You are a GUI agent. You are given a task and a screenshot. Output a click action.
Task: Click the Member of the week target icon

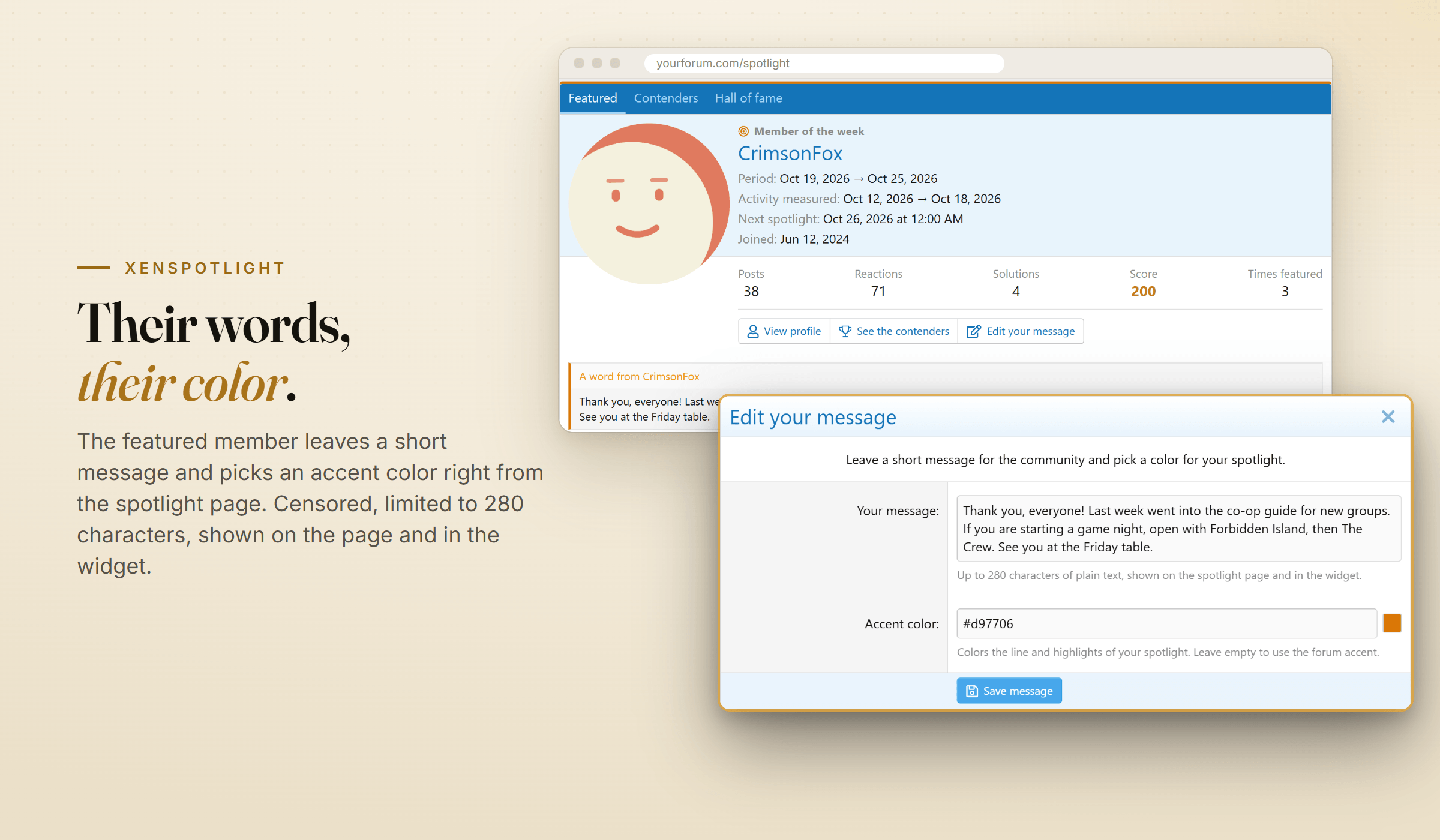click(x=743, y=131)
